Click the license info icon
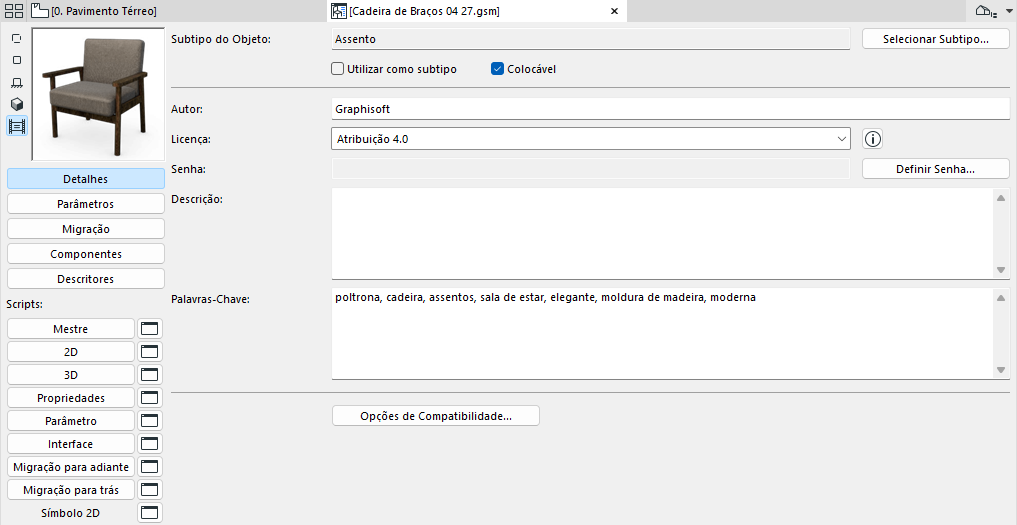This screenshot has width=1017, height=525. click(873, 139)
